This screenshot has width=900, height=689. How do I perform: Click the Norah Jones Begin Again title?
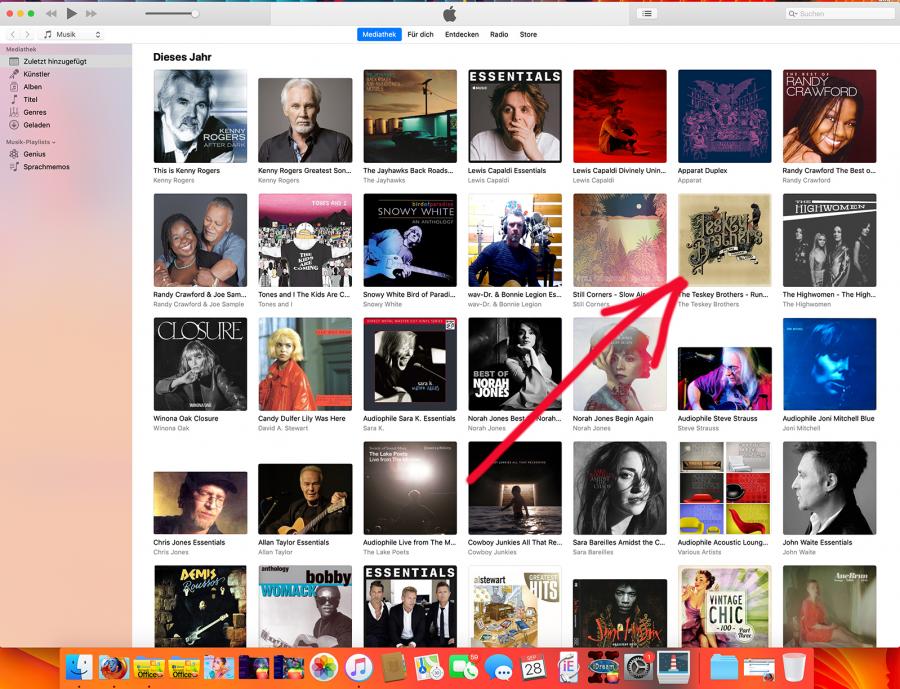click(613, 418)
